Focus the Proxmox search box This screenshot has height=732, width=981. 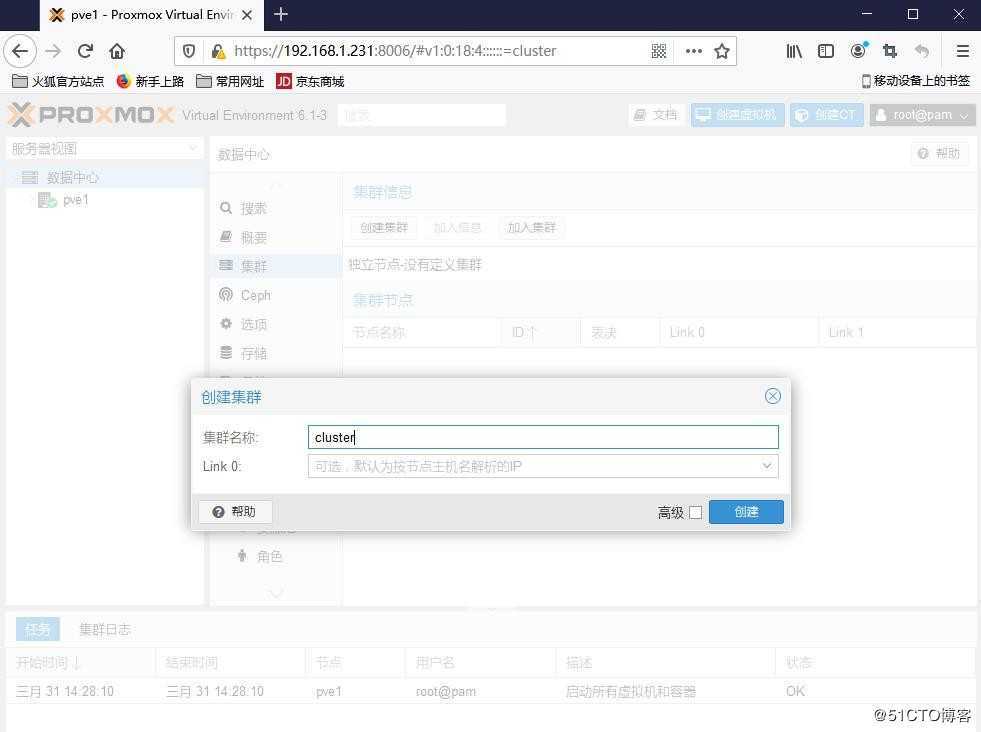tap(422, 115)
